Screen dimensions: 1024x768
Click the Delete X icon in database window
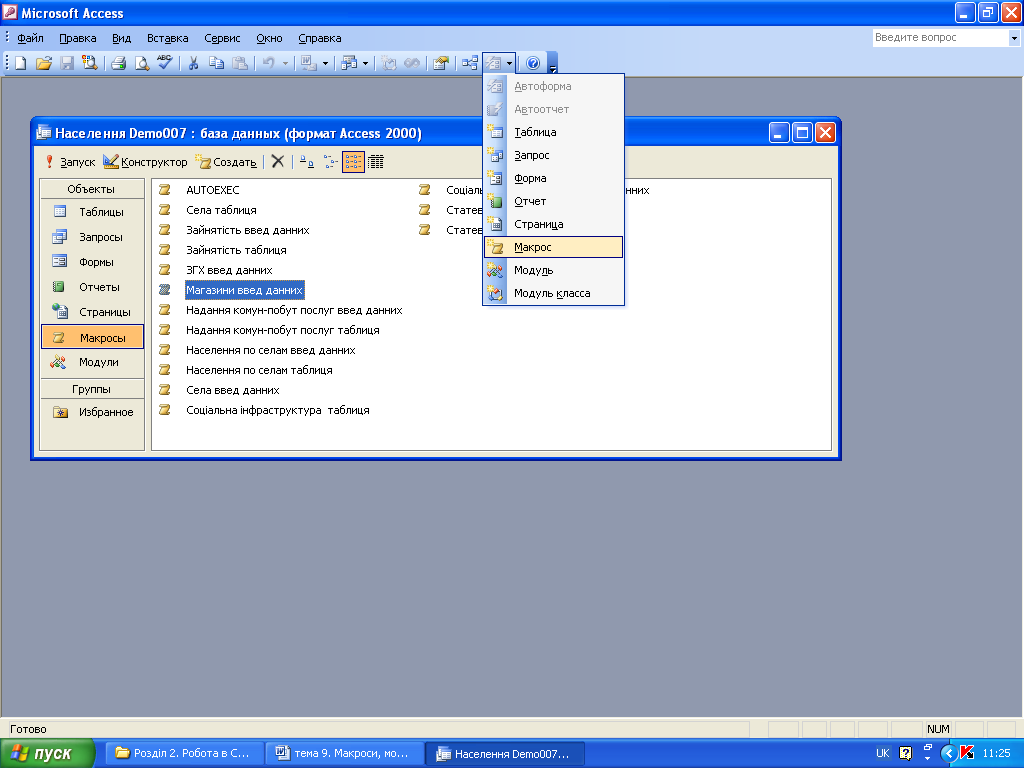278,162
